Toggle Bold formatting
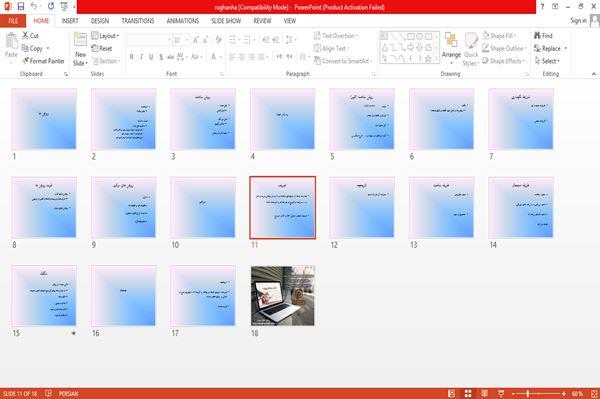This screenshot has width=600, height=399. [132, 57]
